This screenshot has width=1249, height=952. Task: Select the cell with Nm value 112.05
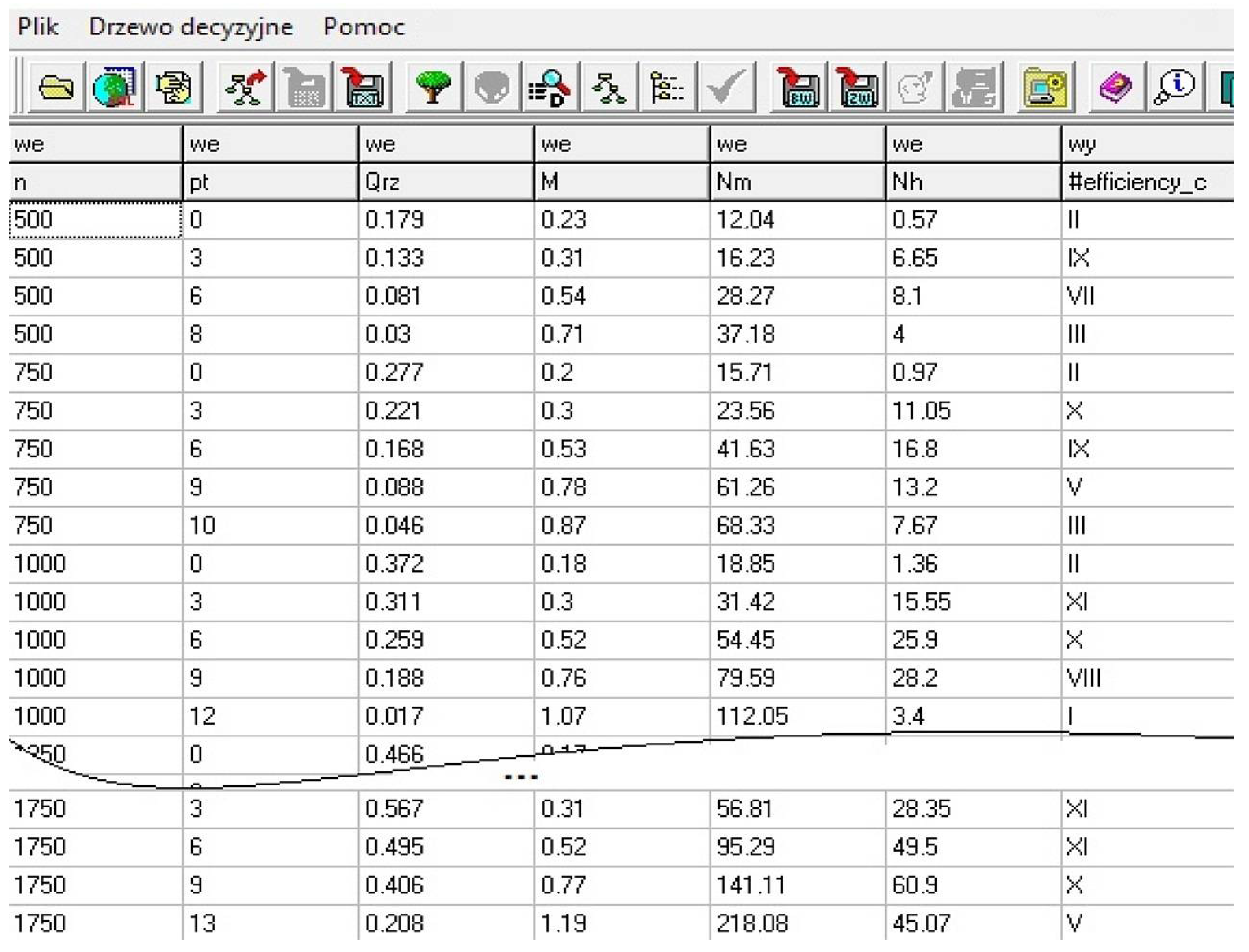[x=796, y=716]
